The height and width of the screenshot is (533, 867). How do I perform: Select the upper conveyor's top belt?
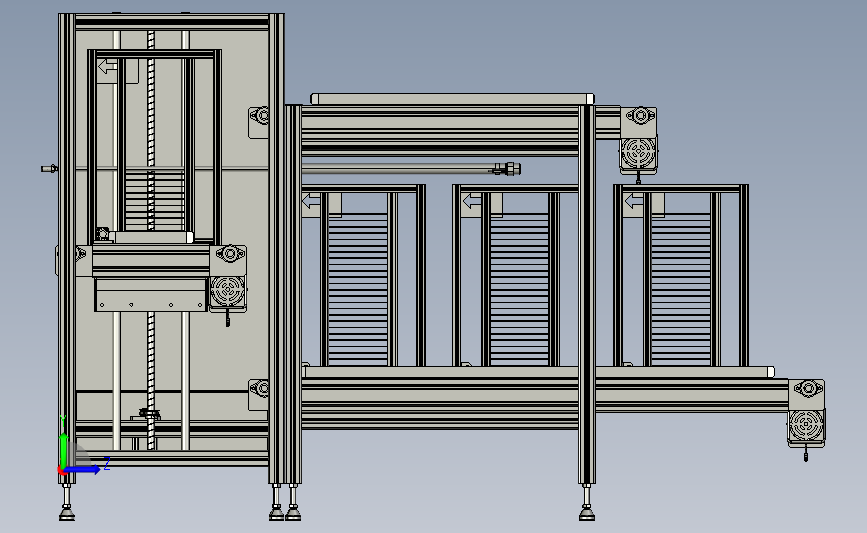pyautogui.click(x=452, y=99)
